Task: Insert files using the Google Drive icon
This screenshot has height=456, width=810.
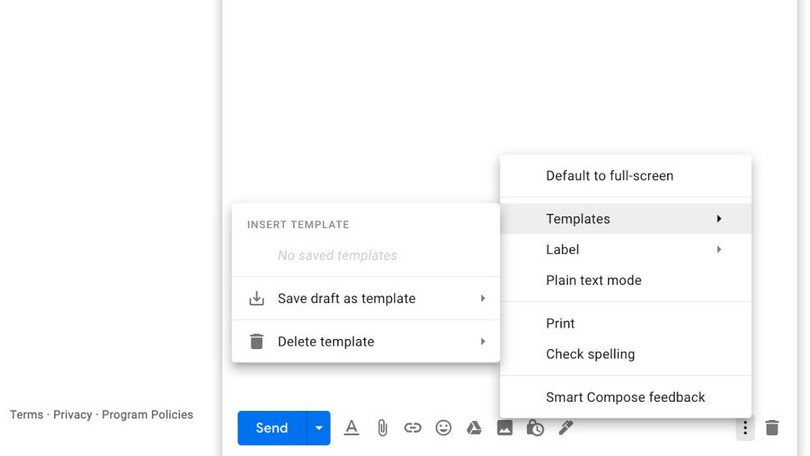Action: 474,428
